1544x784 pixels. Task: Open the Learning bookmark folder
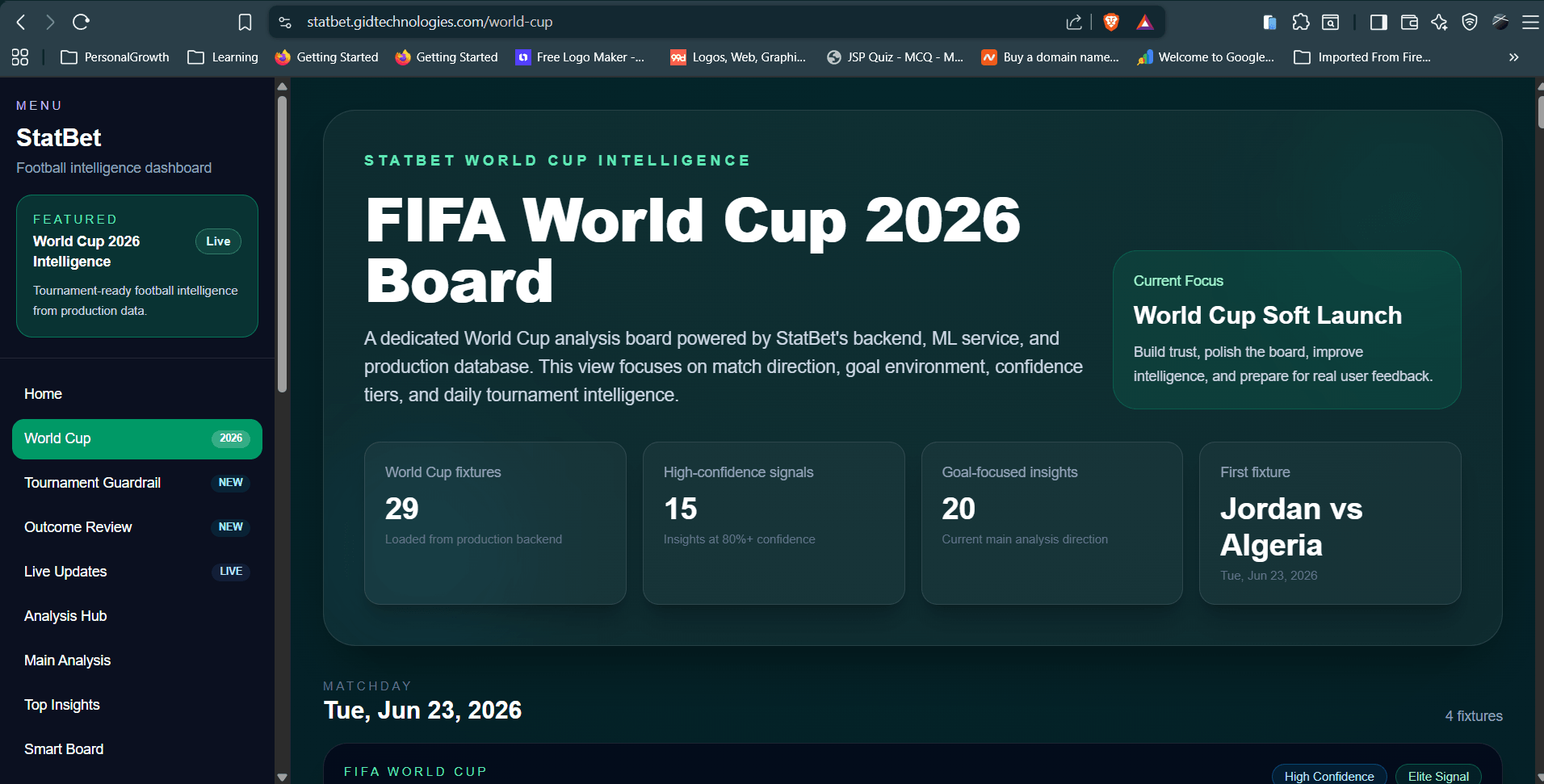(x=223, y=57)
